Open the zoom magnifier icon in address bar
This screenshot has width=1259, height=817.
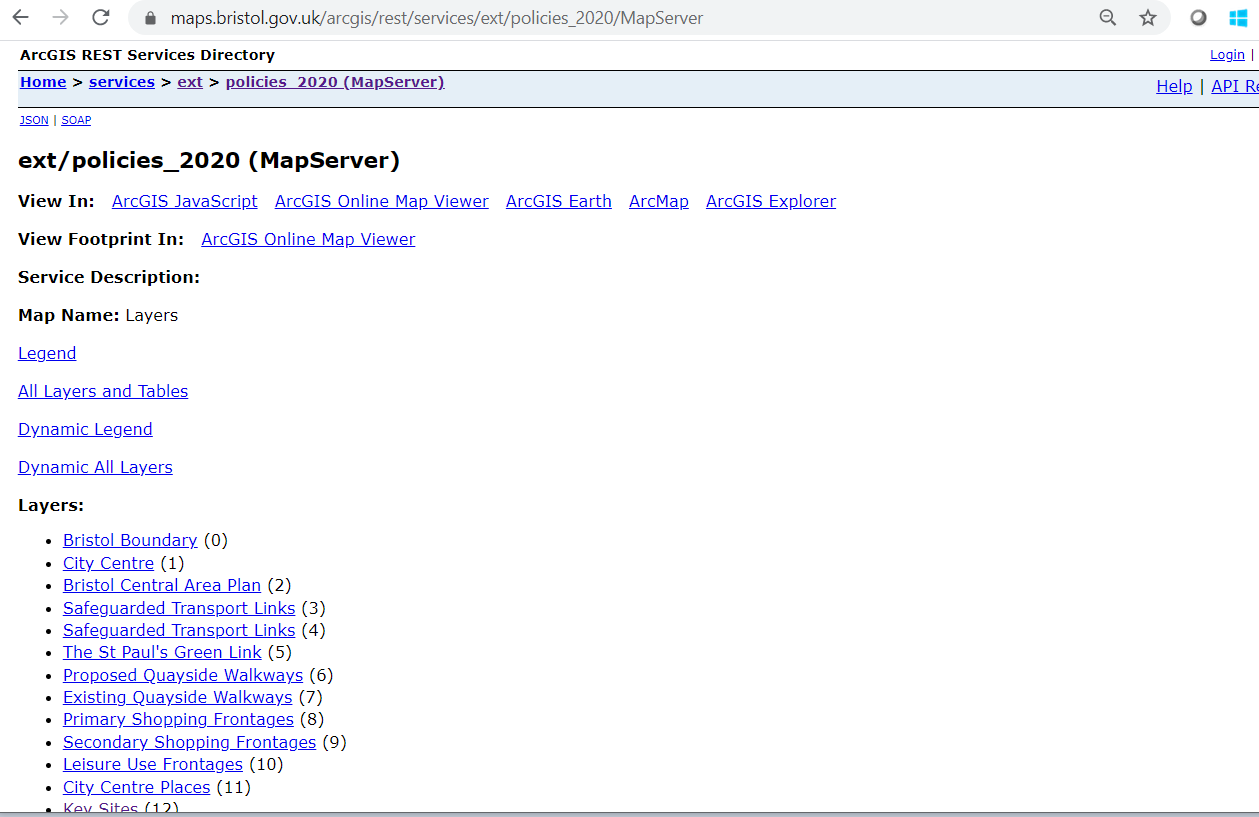1107,18
